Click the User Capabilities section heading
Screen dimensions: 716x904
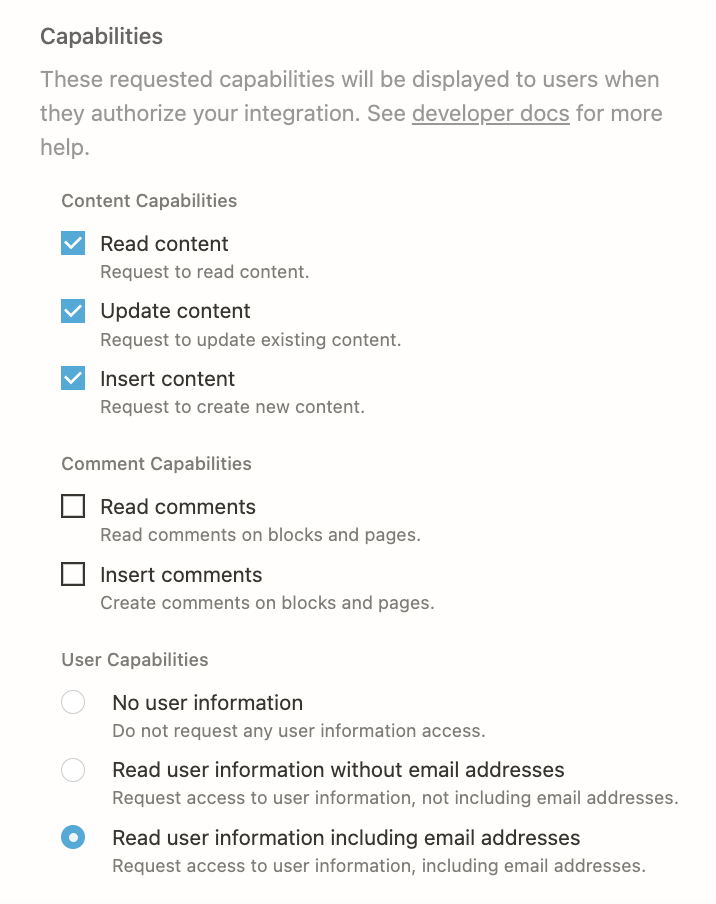coord(135,659)
